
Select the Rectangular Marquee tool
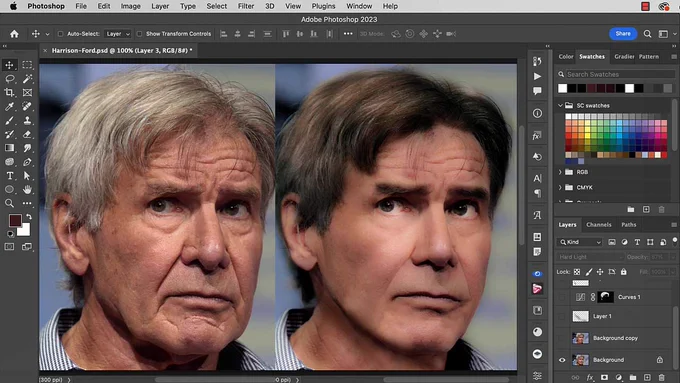pos(27,65)
